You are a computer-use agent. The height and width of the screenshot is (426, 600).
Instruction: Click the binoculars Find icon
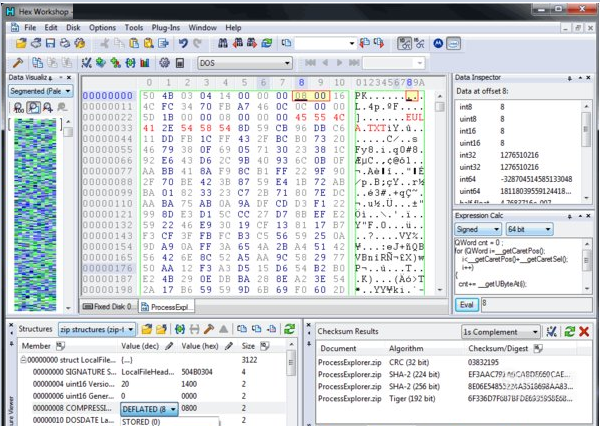tap(223, 43)
